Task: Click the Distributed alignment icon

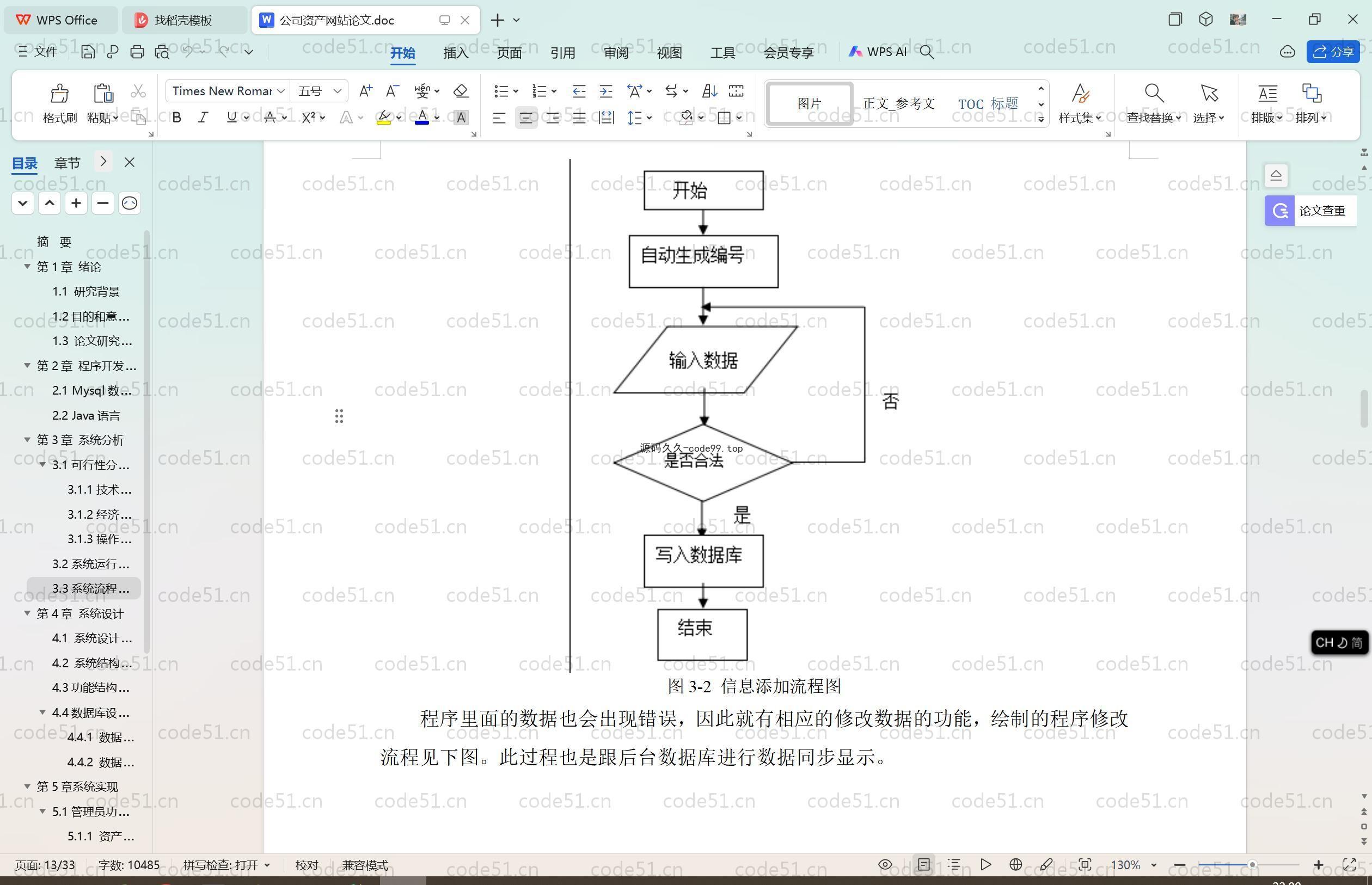Action: [607, 118]
